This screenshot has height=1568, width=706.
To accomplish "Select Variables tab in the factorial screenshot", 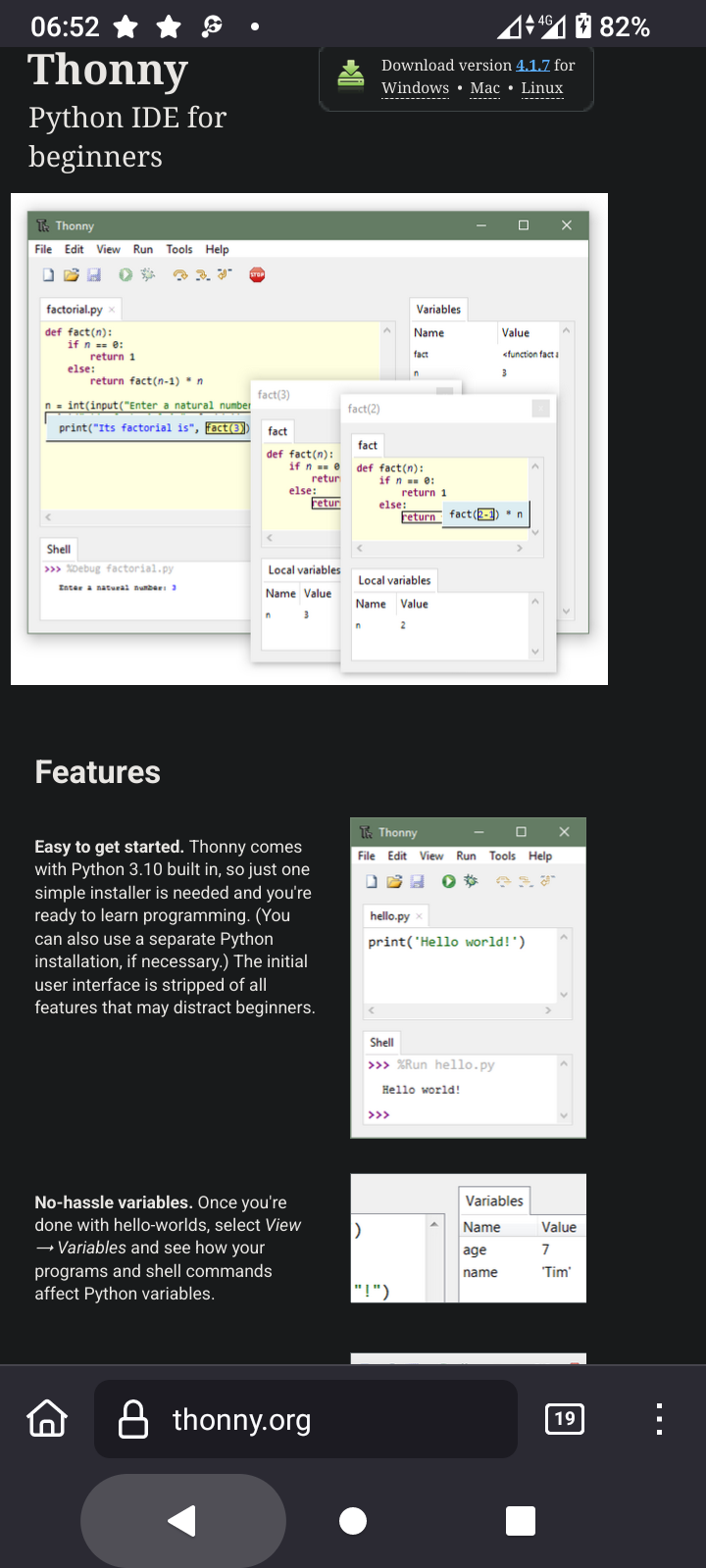I will pyautogui.click(x=438, y=310).
